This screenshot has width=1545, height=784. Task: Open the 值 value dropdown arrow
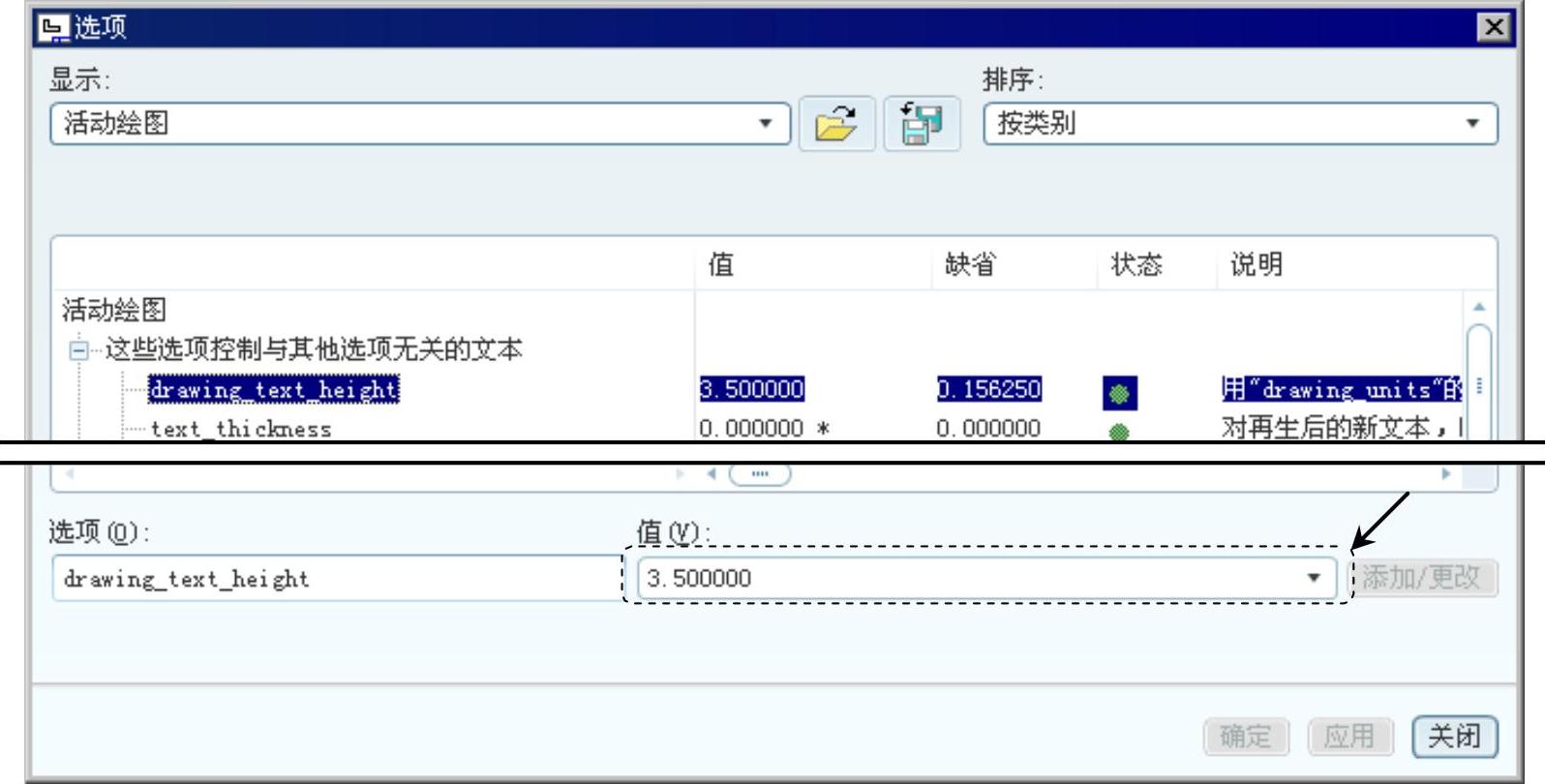coord(1314,578)
